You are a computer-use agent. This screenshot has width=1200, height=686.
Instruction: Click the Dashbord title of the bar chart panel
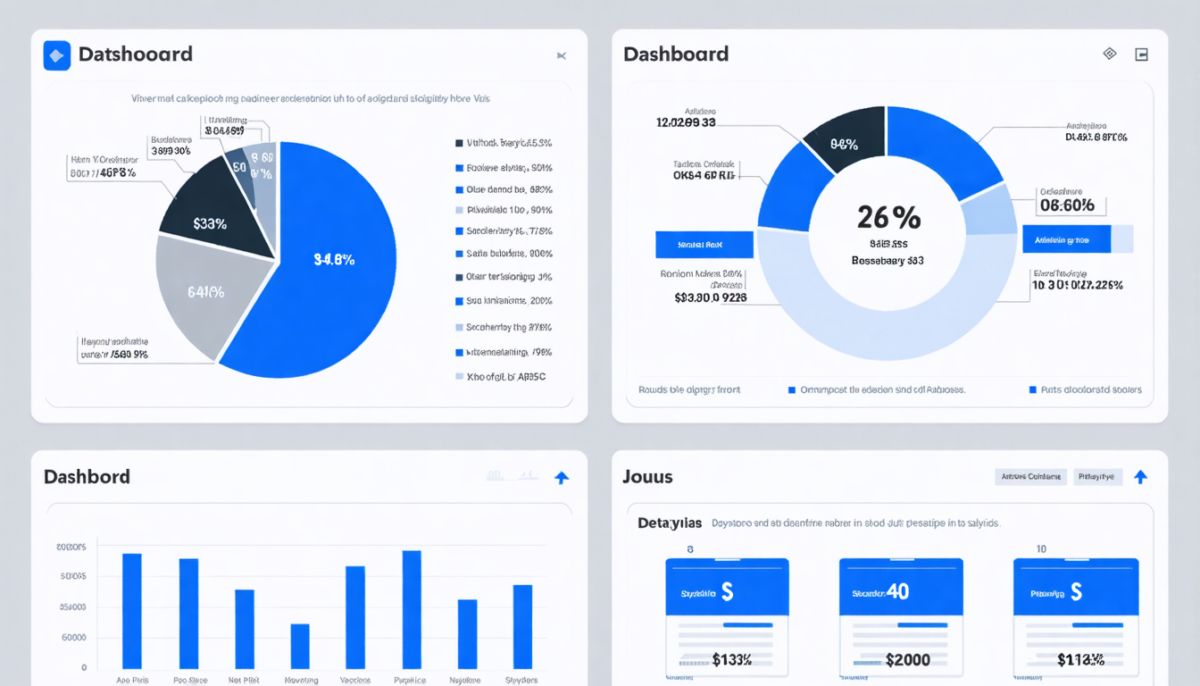(87, 477)
